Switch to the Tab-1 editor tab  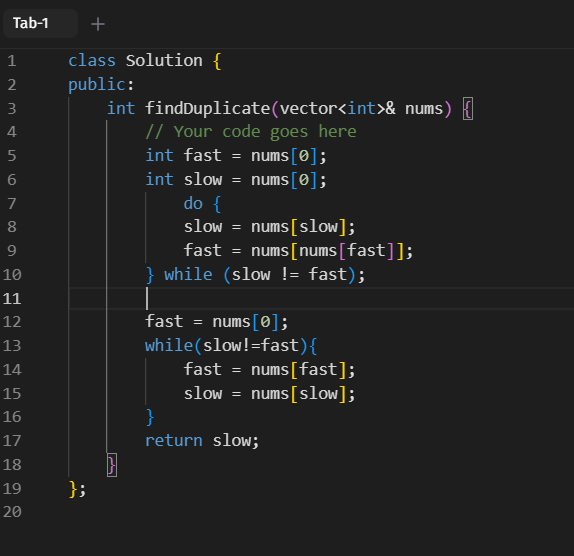40,23
